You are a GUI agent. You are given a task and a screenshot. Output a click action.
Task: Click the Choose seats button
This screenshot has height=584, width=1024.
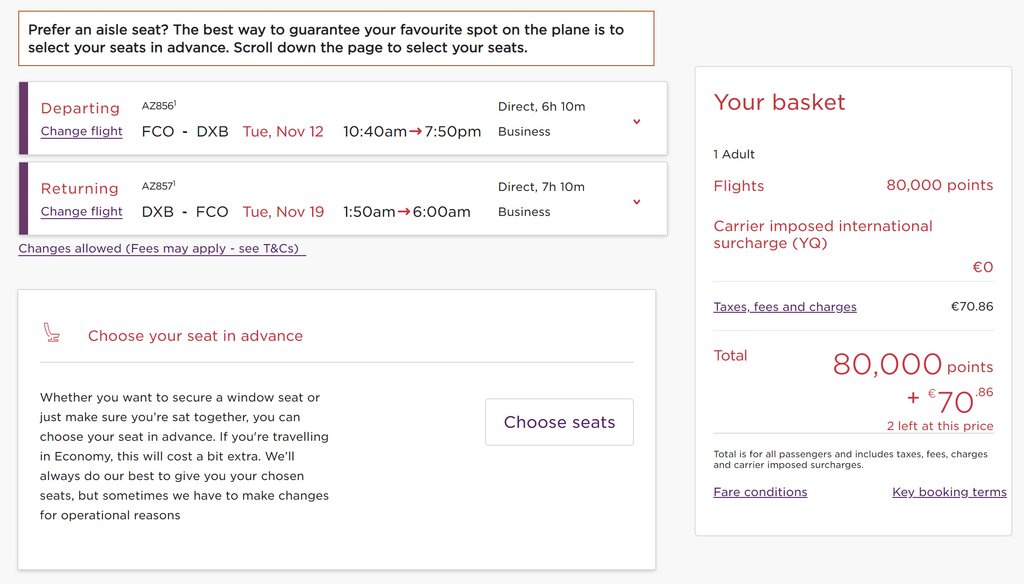(x=559, y=422)
